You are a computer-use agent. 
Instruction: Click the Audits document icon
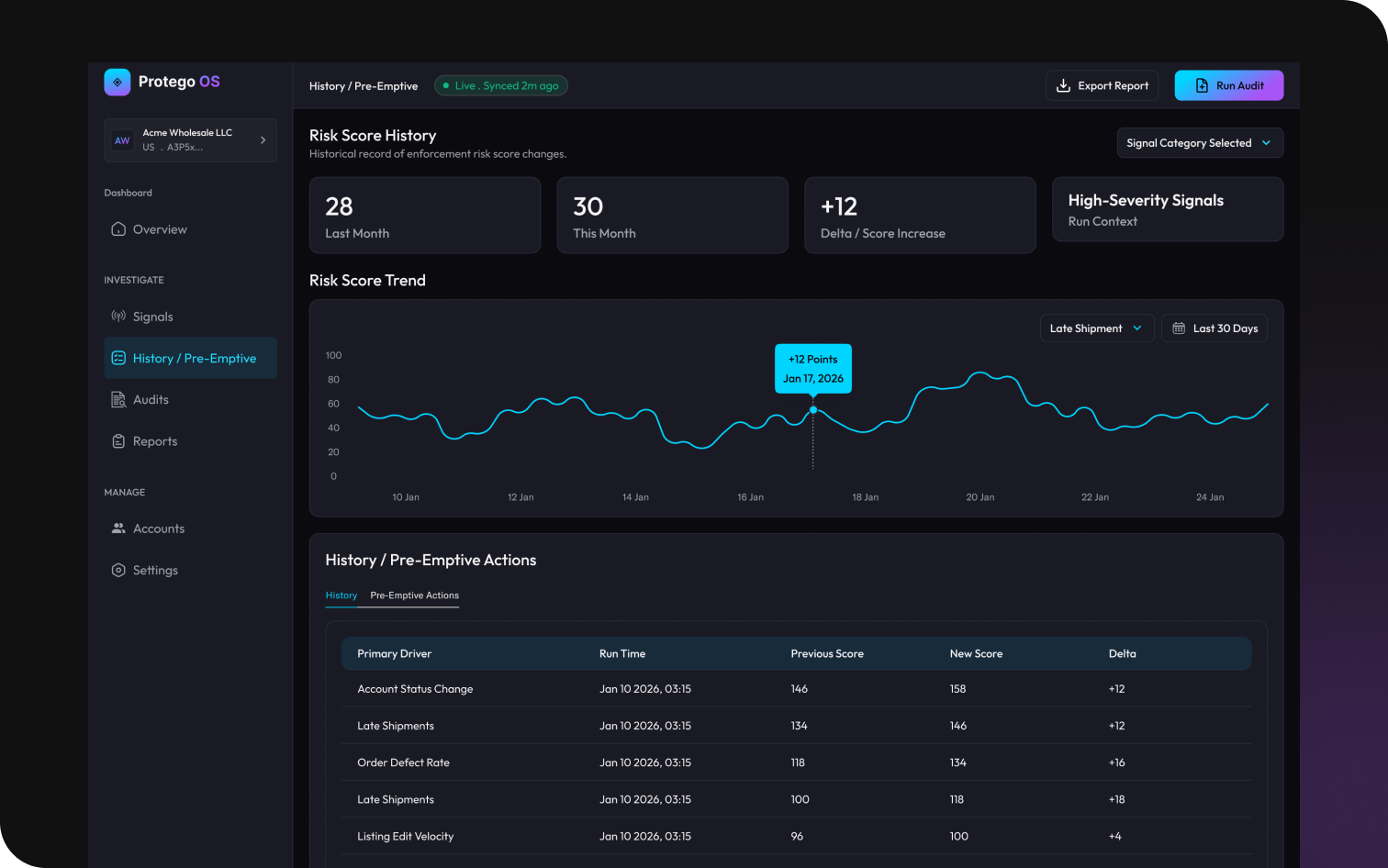click(118, 399)
